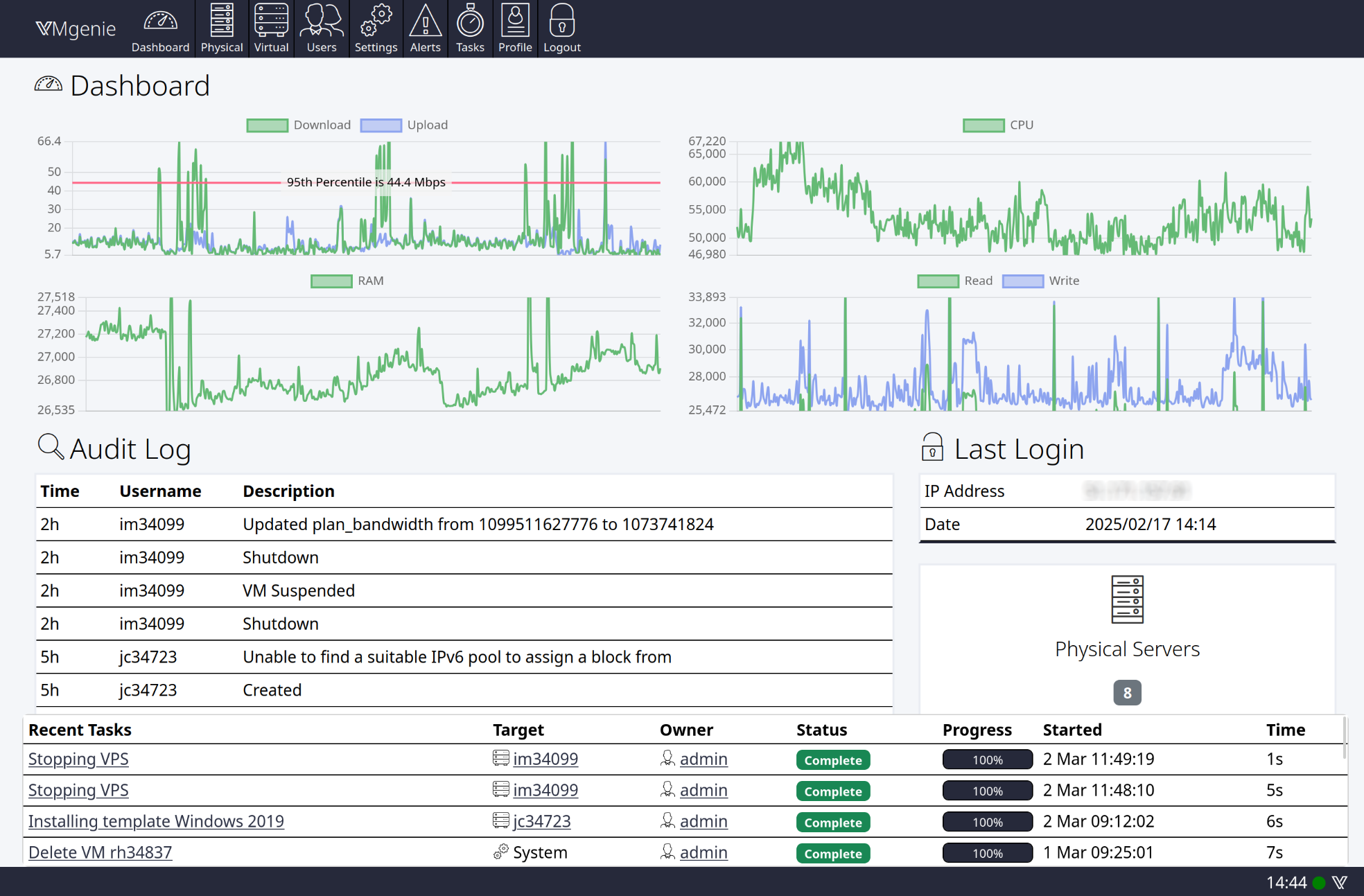Image resolution: width=1364 pixels, height=896 pixels.
Task: Open the Physical Servers card
Action: tap(1127, 640)
